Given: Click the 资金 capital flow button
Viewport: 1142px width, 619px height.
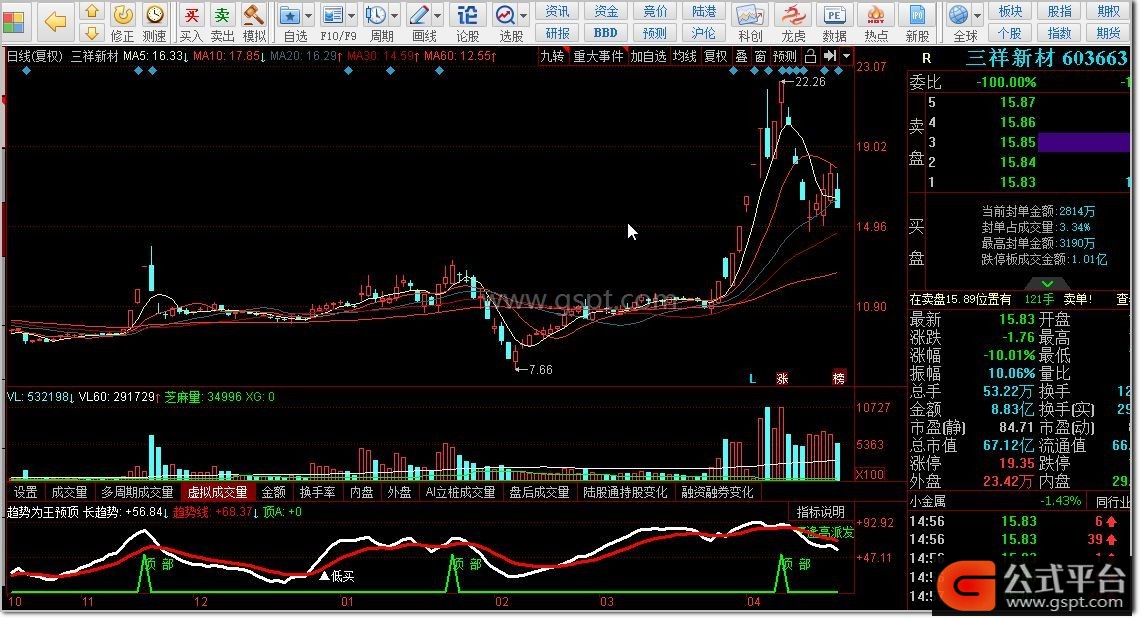Looking at the screenshot, I should point(606,12).
